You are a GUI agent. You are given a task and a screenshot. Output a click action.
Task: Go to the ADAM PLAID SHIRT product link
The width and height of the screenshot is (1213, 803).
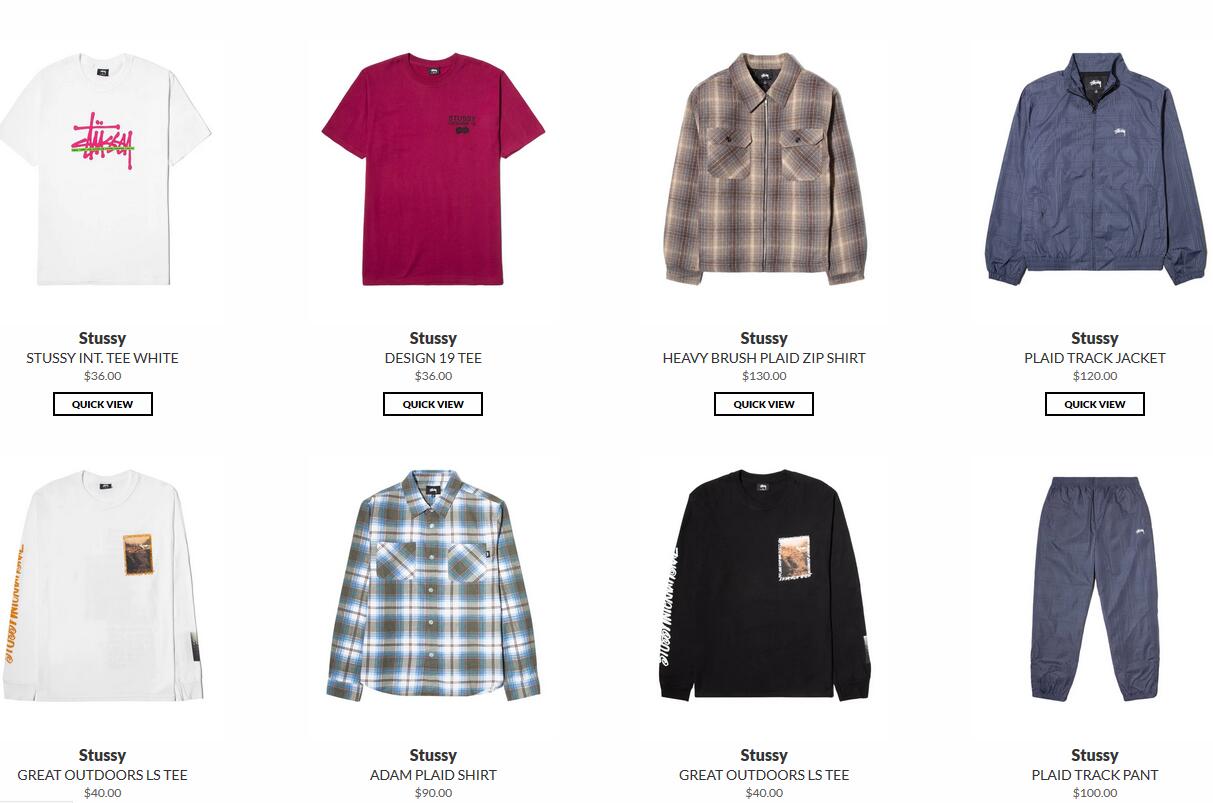pyautogui.click(x=433, y=775)
